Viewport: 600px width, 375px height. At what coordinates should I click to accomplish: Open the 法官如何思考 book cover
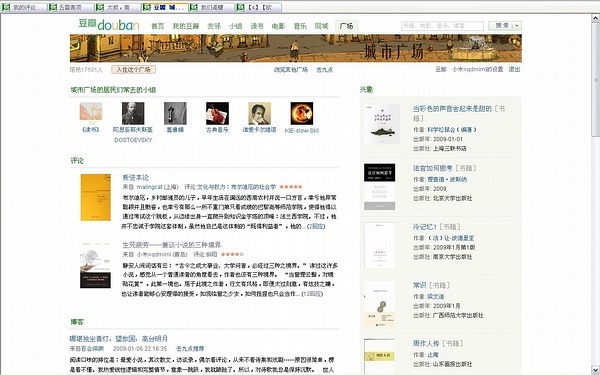coord(380,187)
